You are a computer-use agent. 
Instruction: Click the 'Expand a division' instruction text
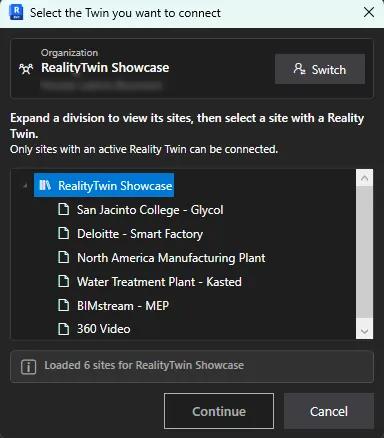coord(187,126)
